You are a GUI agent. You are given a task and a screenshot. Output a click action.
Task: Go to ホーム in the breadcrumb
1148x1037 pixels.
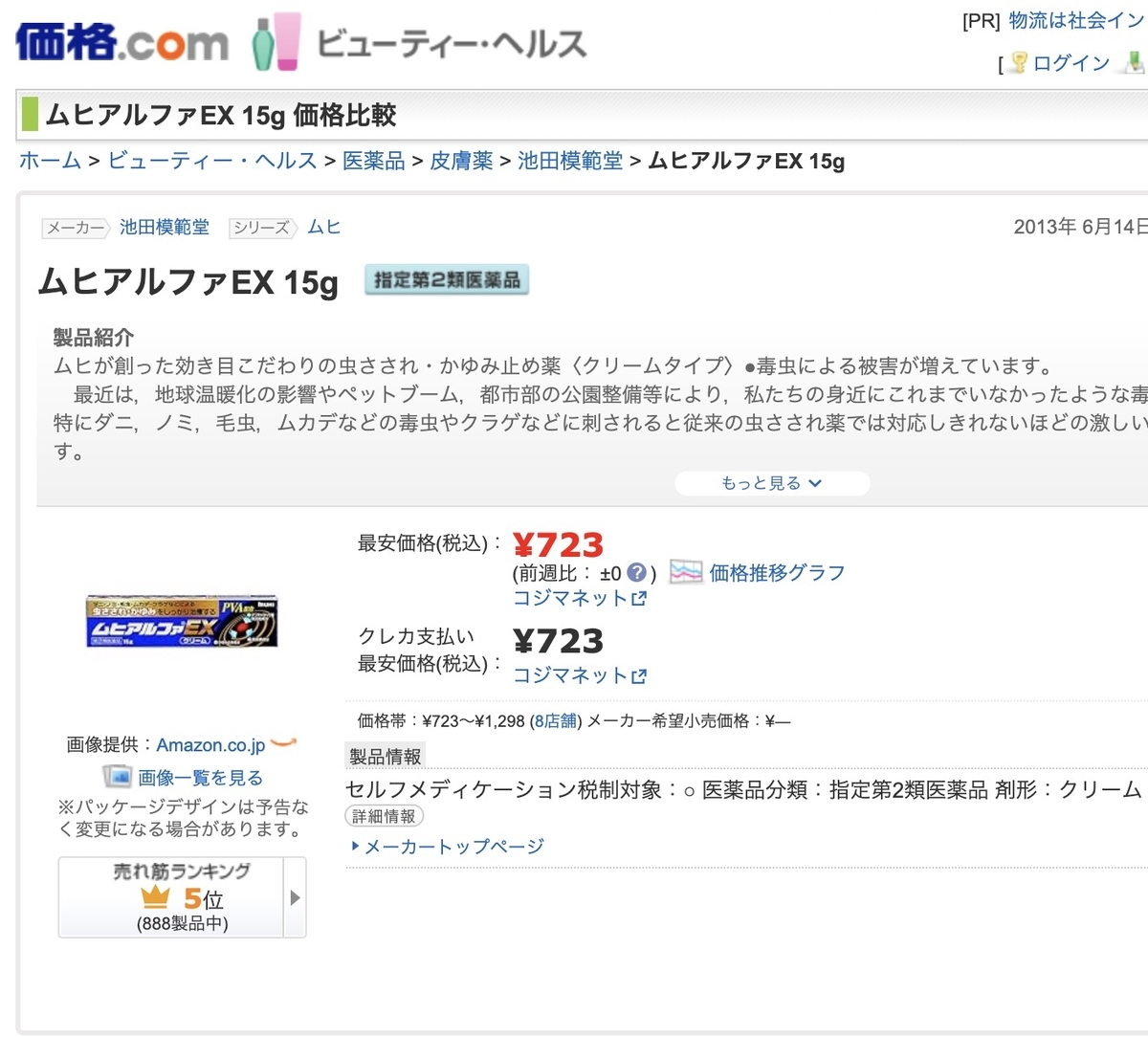click(x=50, y=161)
